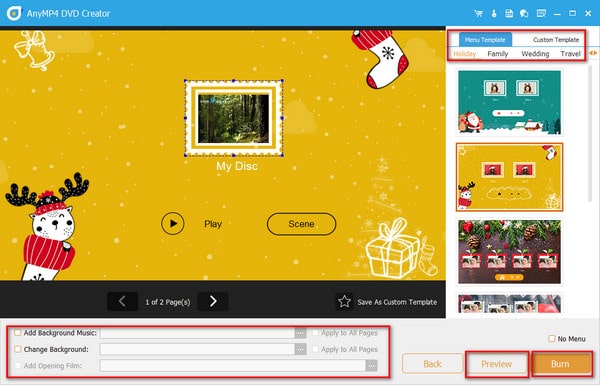The width and height of the screenshot is (600, 385).
Task: Select the Holiday template category
Action: (465, 54)
